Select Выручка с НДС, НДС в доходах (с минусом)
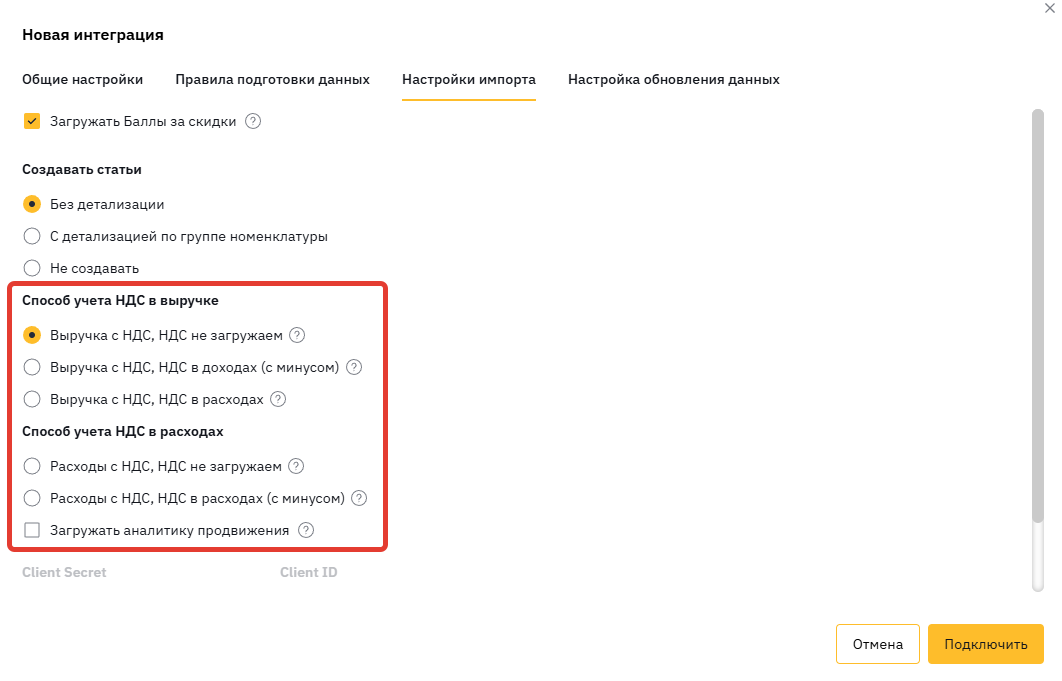The image size is (1062, 681). pos(32,367)
